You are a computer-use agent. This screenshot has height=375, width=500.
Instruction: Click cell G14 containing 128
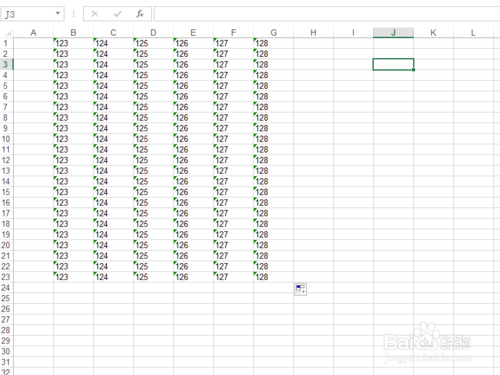pos(273,182)
